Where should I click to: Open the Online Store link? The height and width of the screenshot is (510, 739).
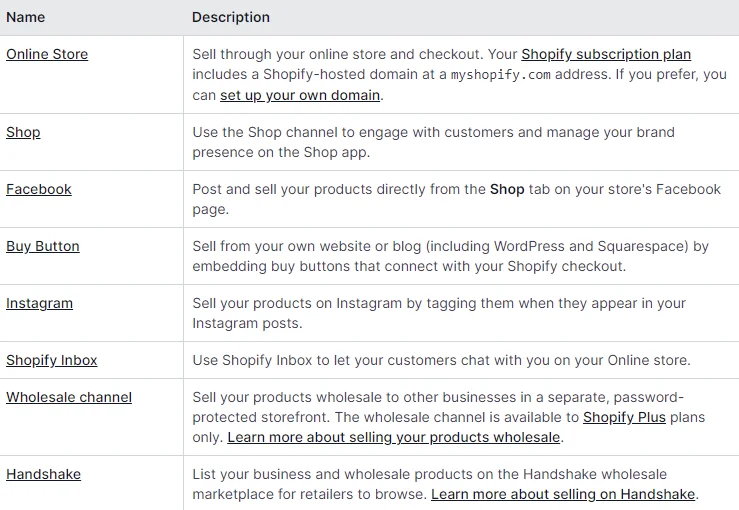[x=47, y=54]
